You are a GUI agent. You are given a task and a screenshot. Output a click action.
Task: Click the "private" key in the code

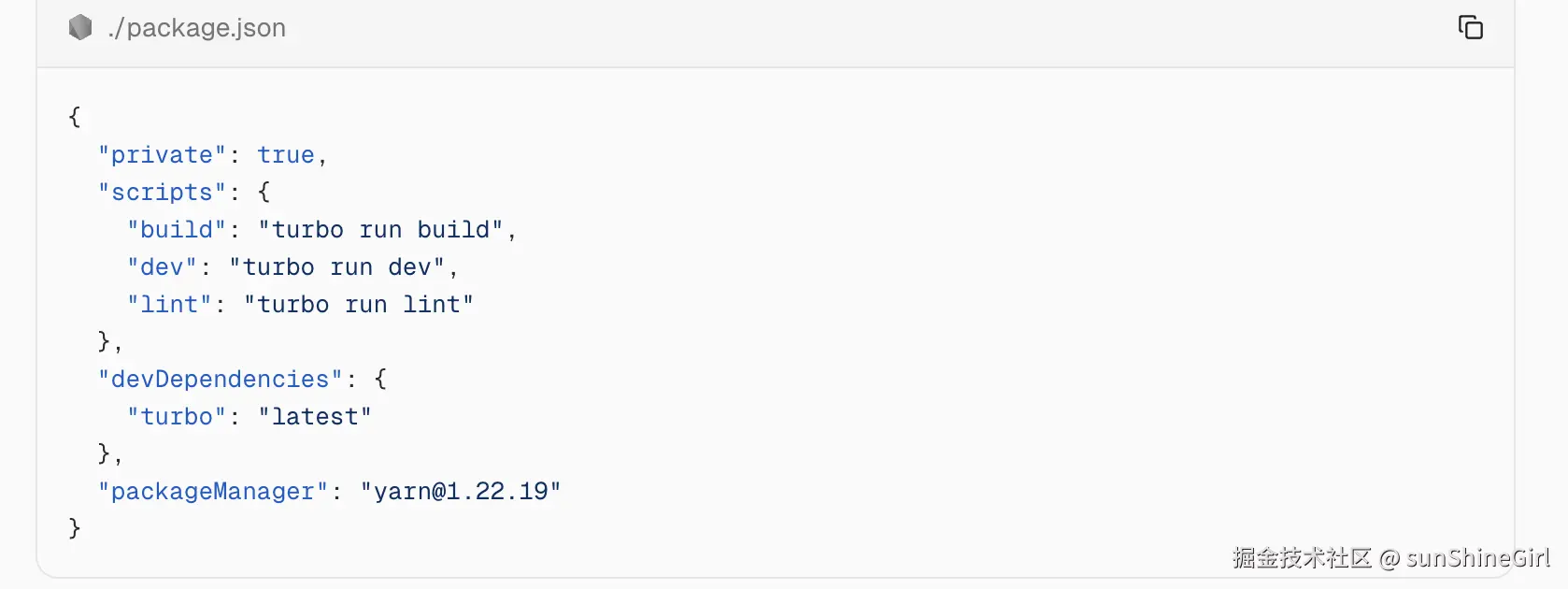tap(163, 155)
